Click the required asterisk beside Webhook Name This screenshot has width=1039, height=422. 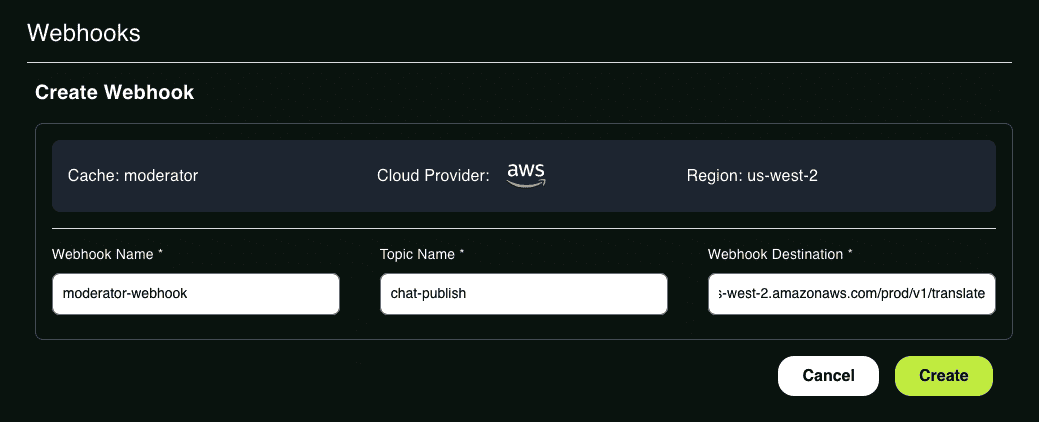click(x=160, y=253)
